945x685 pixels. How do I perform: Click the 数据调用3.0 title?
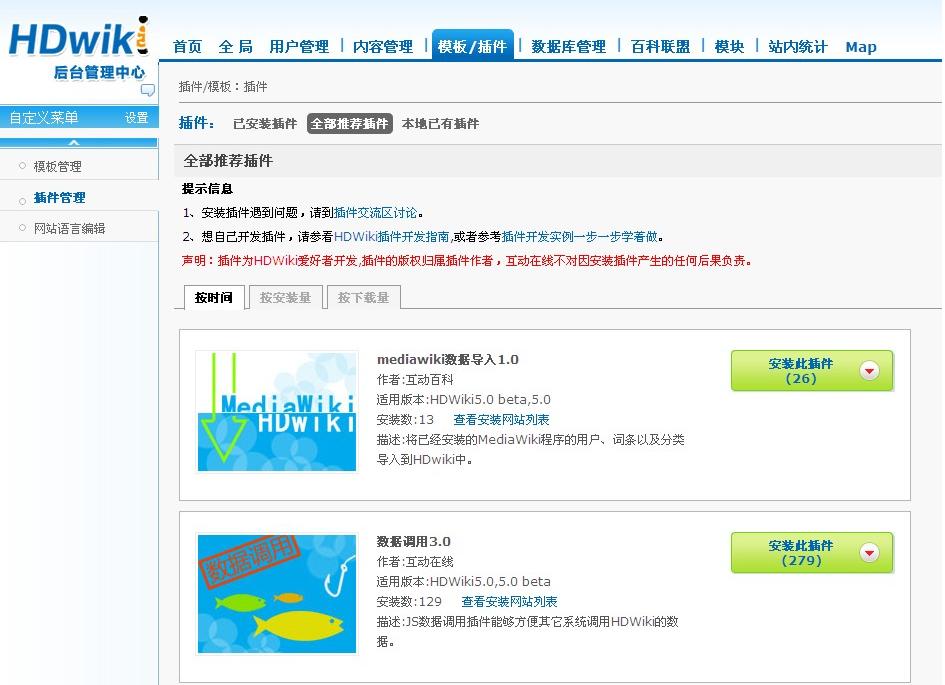click(413, 542)
